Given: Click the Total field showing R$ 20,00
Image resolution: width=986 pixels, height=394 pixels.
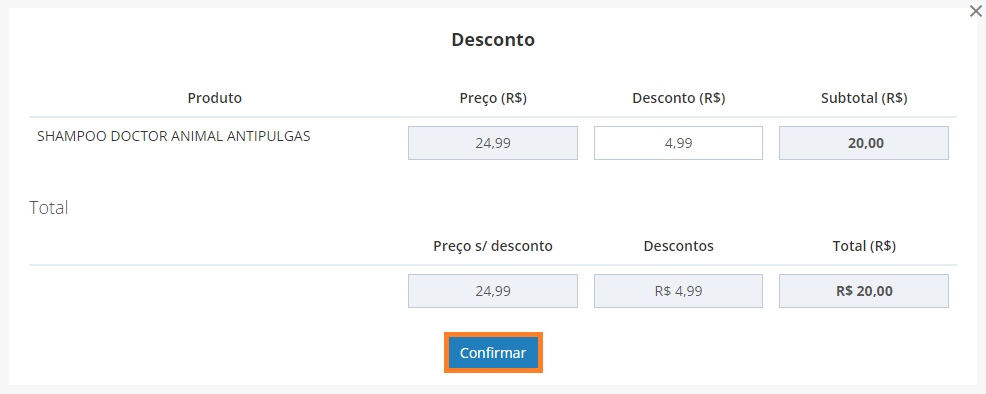Looking at the screenshot, I should click(x=864, y=291).
